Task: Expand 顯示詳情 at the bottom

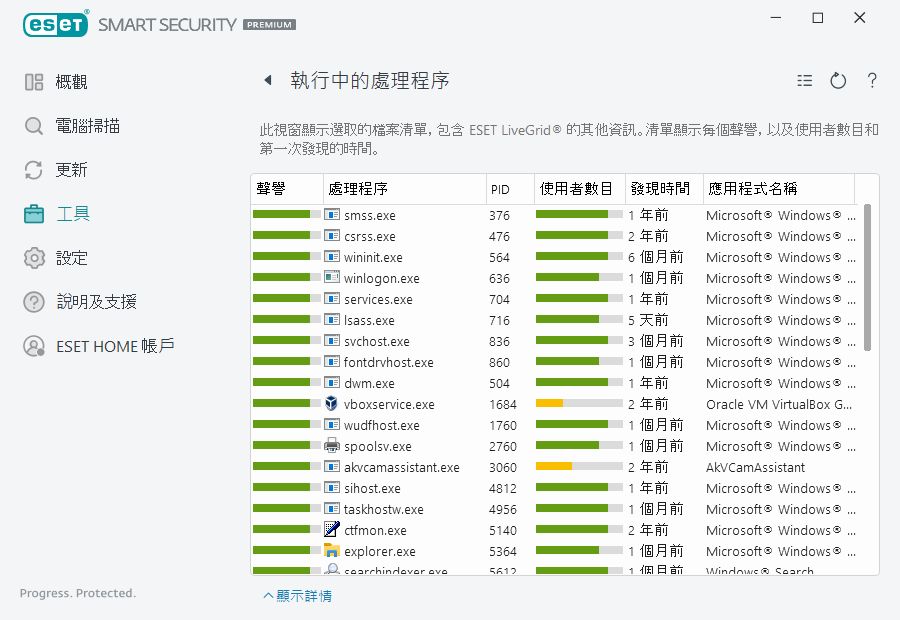Action: pos(297,596)
